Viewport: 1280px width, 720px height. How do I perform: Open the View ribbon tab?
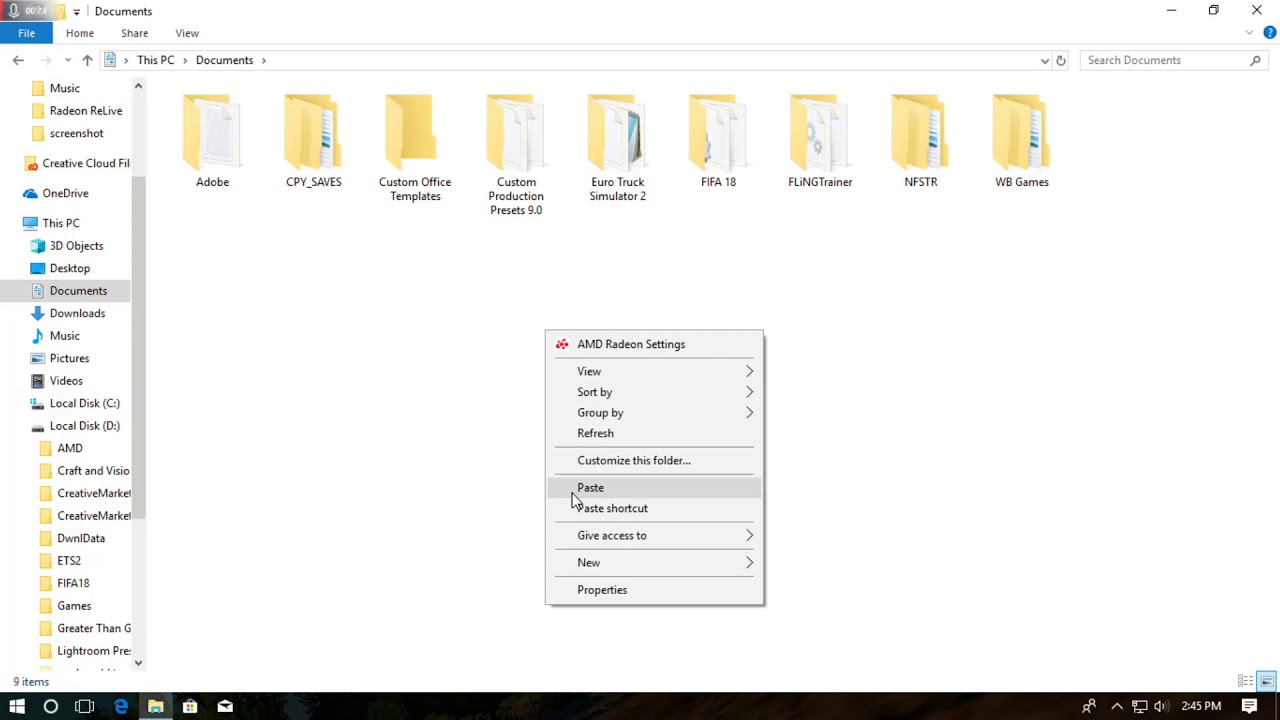pos(187,33)
